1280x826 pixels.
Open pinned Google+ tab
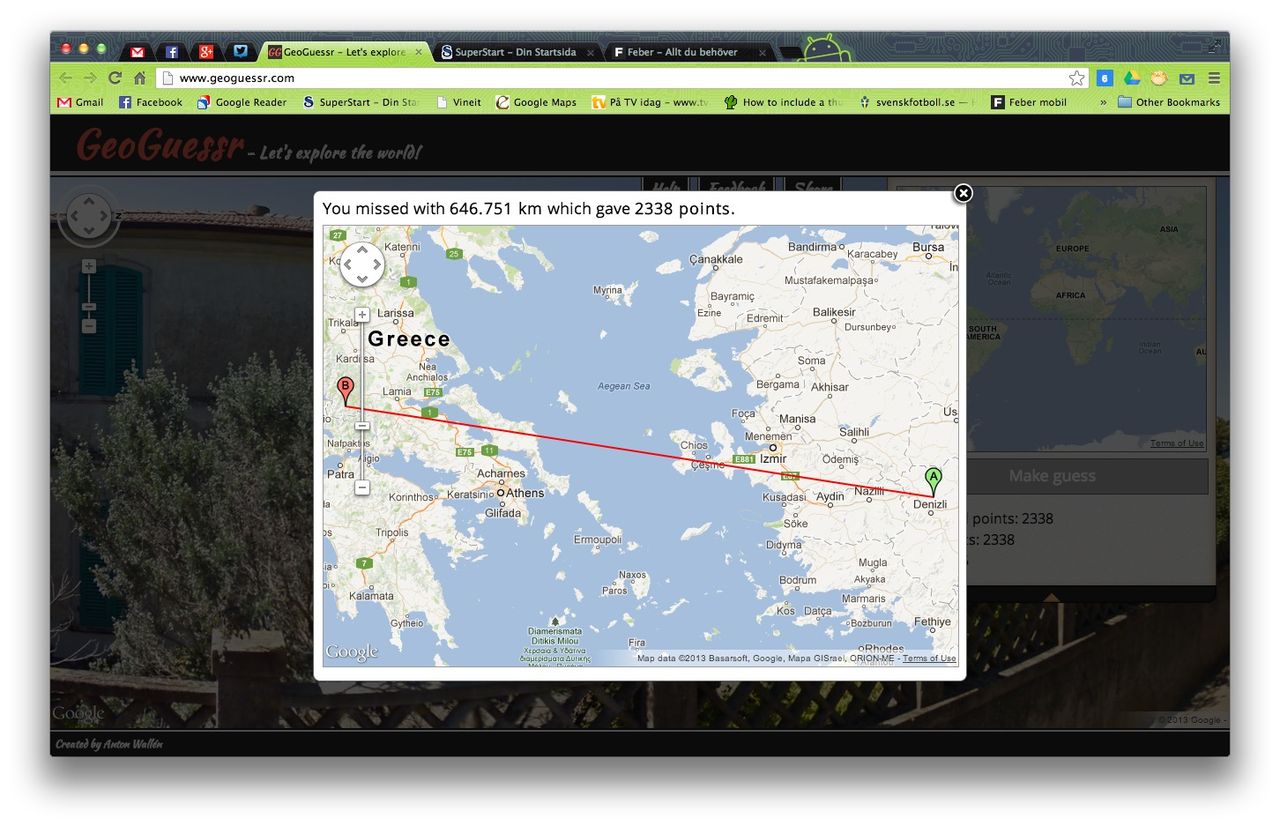(206, 52)
